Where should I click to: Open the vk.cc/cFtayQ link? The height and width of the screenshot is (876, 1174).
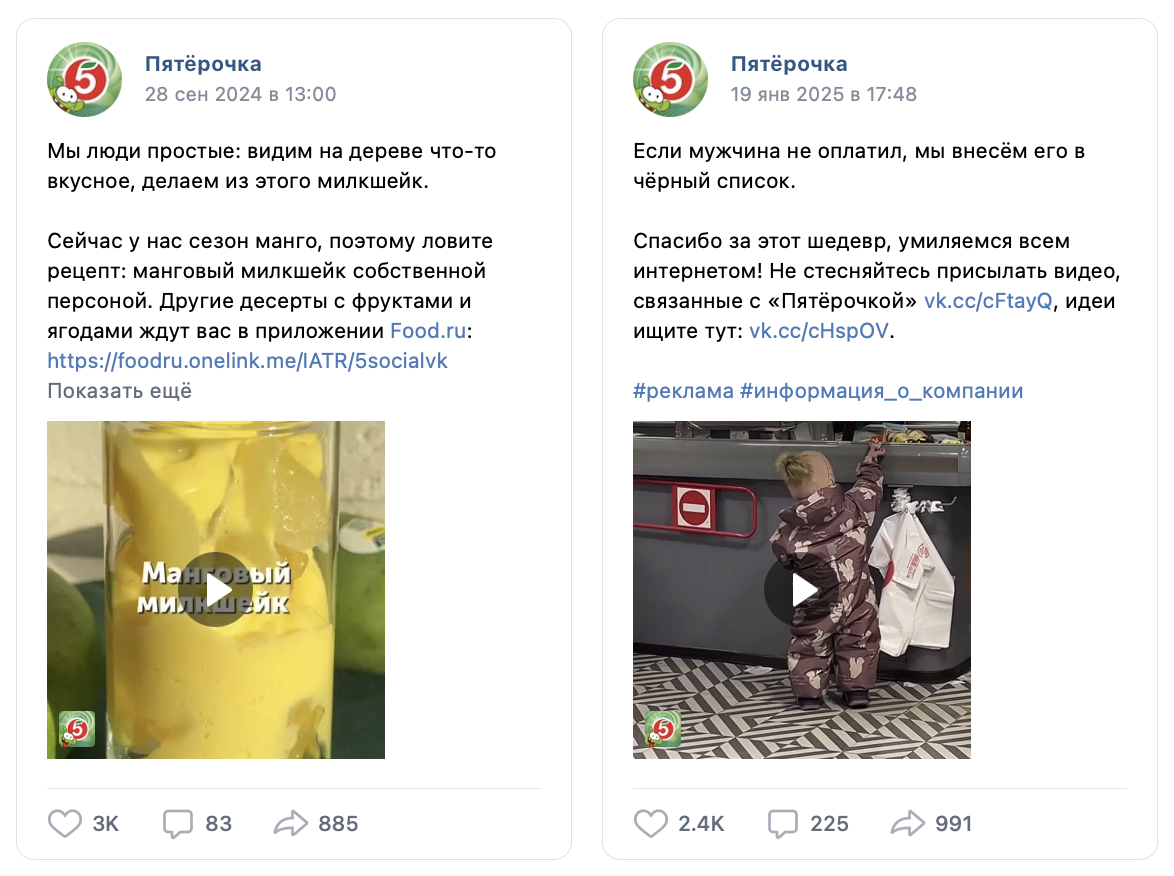point(988,301)
